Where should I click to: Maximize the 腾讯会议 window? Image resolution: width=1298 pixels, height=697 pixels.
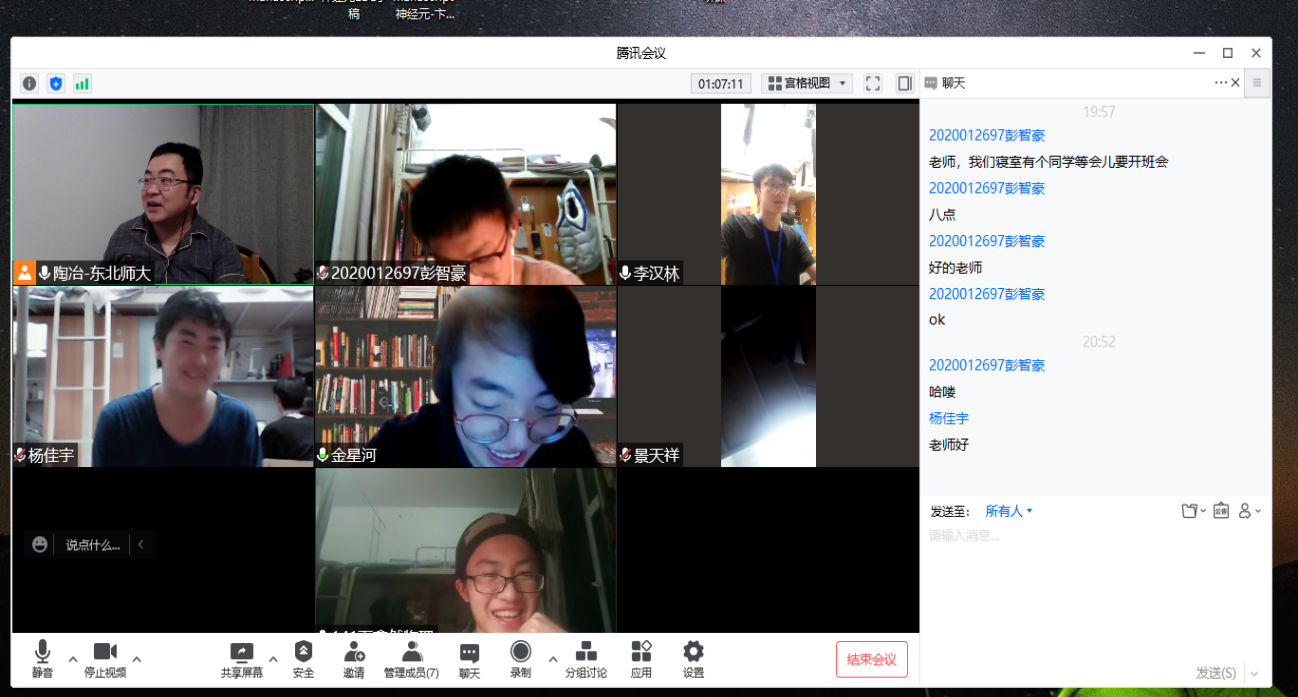[x=1228, y=53]
